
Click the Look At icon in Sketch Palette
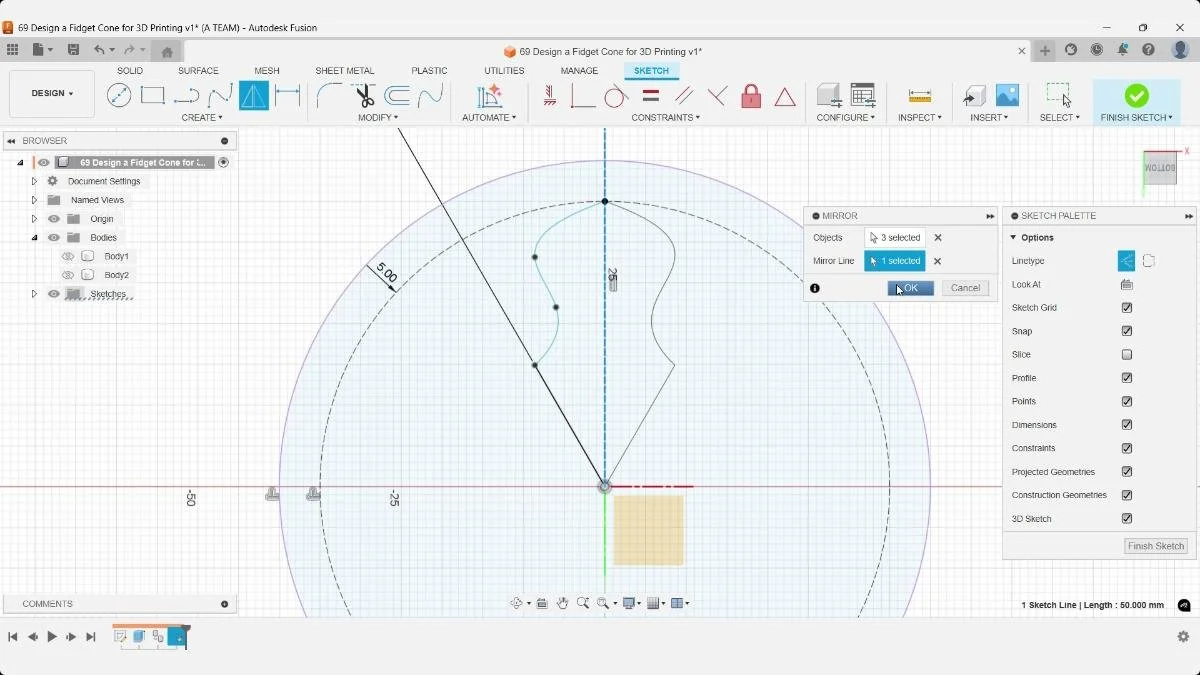point(1127,285)
